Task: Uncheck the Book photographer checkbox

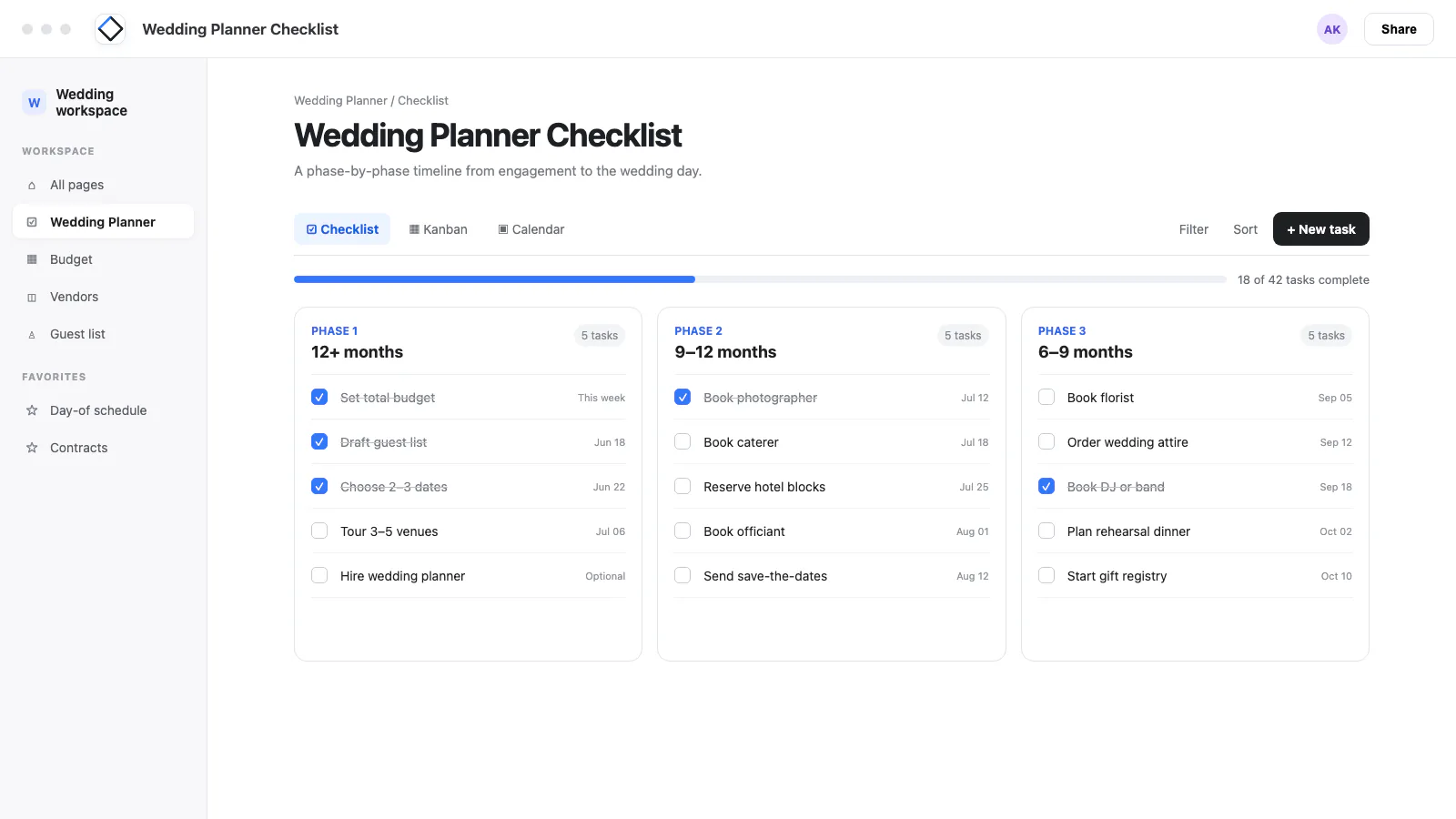Action: tap(682, 397)
